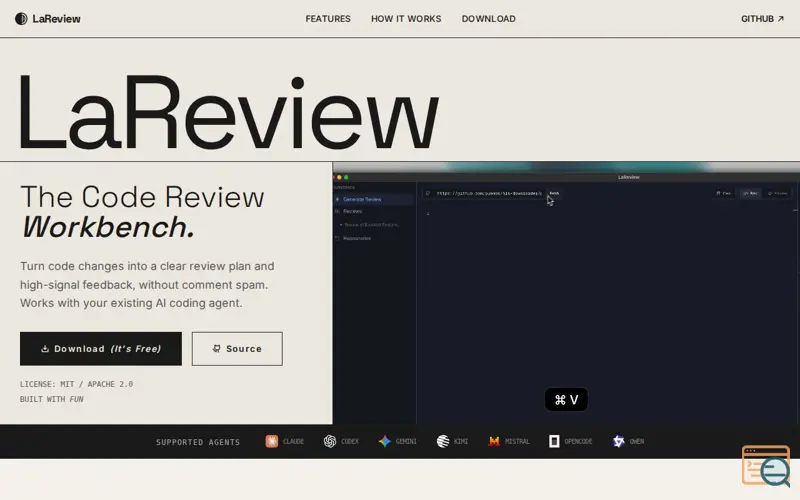Click the Gemini agent icon

click(385, 441)
